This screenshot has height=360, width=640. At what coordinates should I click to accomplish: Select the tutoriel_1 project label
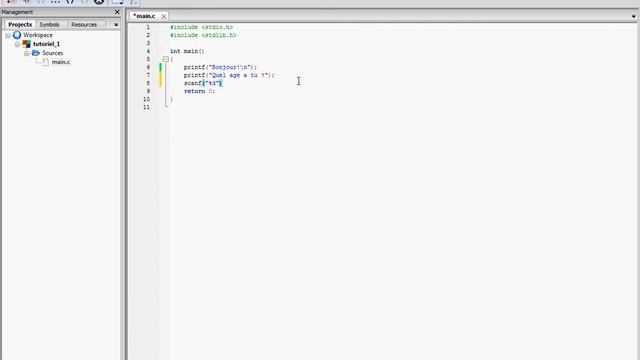coord(46,44)
